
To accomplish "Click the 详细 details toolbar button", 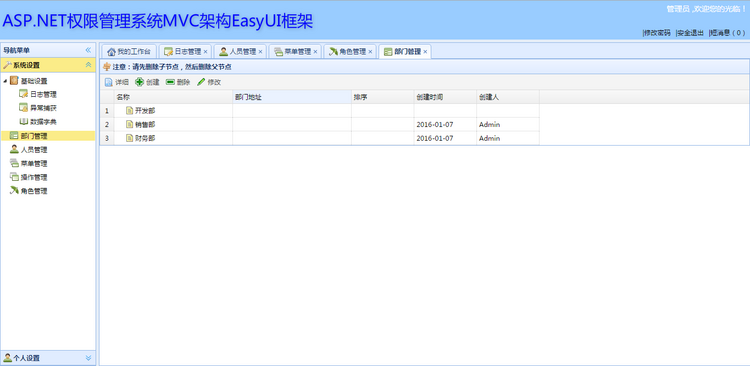I will click(117, 82).
